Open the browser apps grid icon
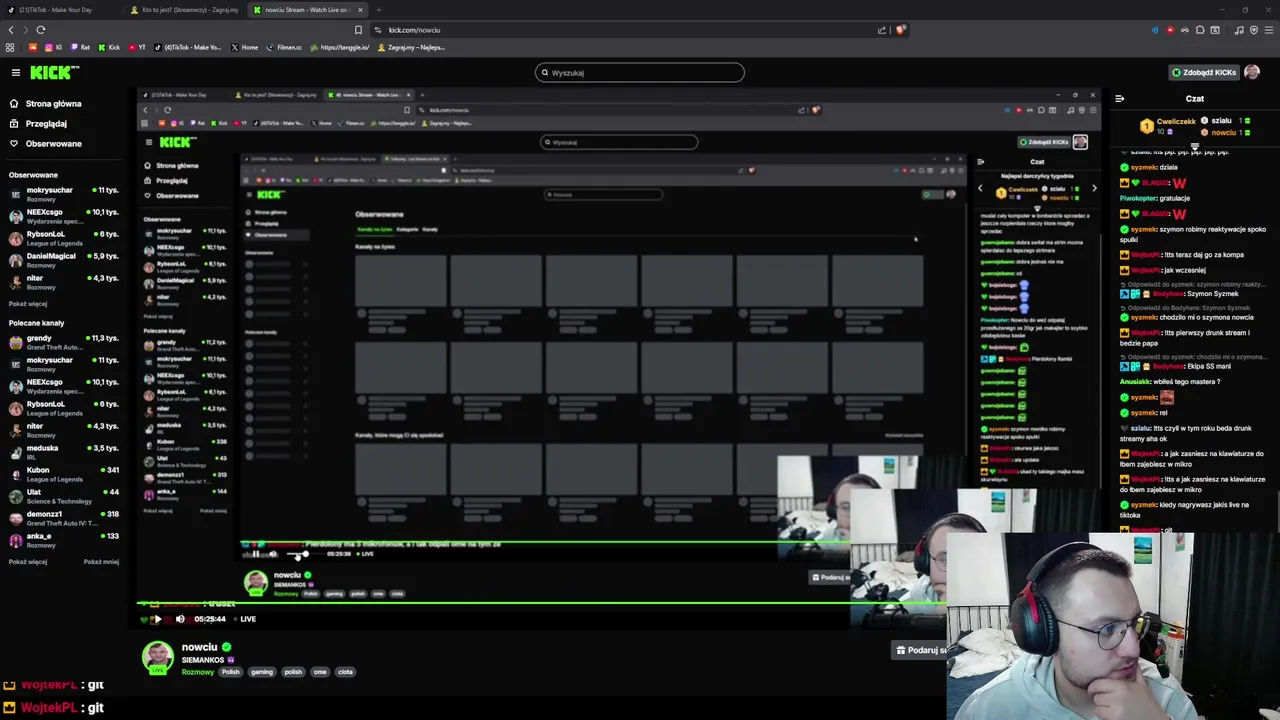The width and height of the screenshot is (1280, 720). 10,47
